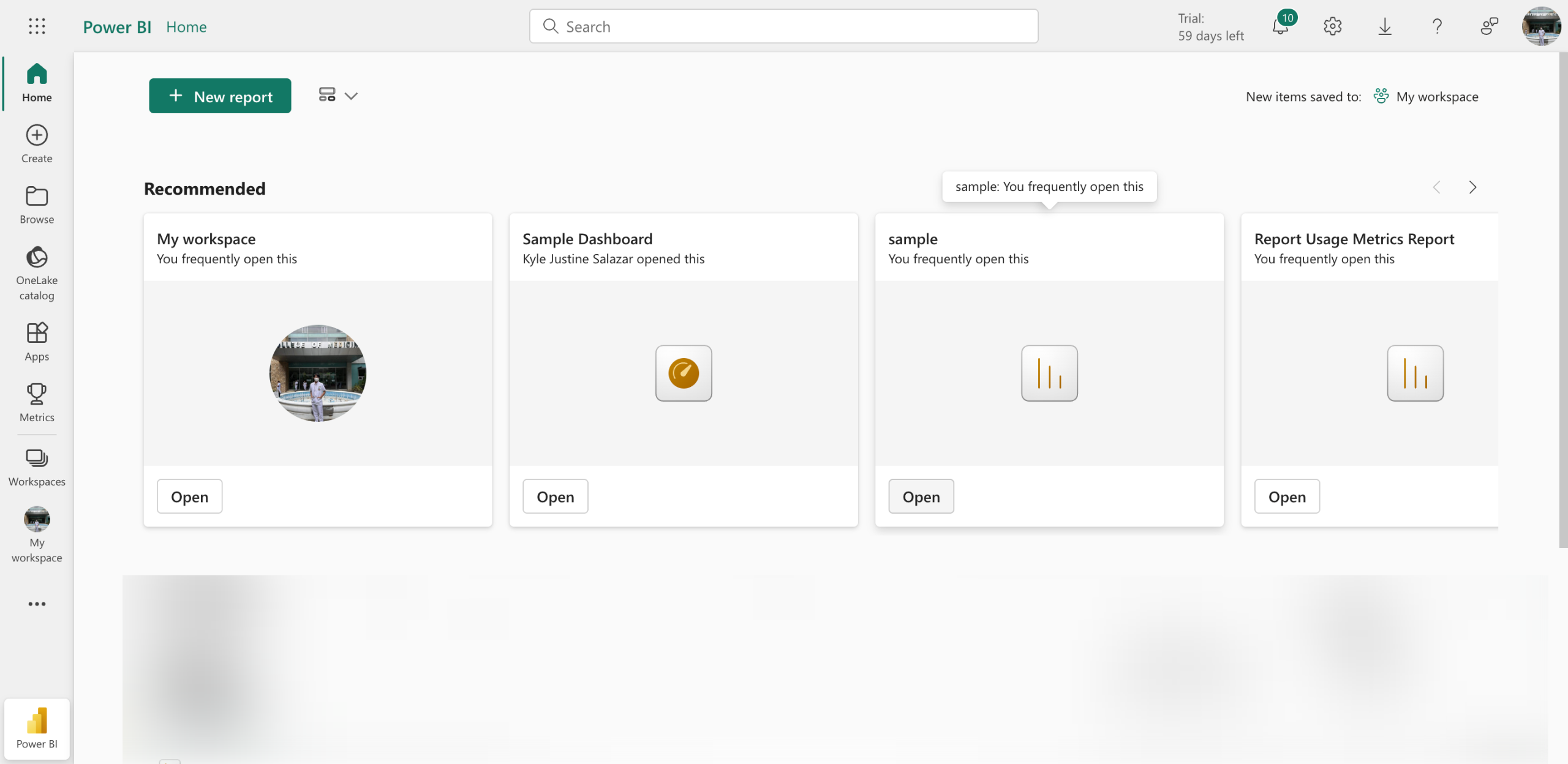The width and height of the screenshot is (1568, 764).
Task: Expand the more options ellipsis in sidebar
Action: click(37, 604)
